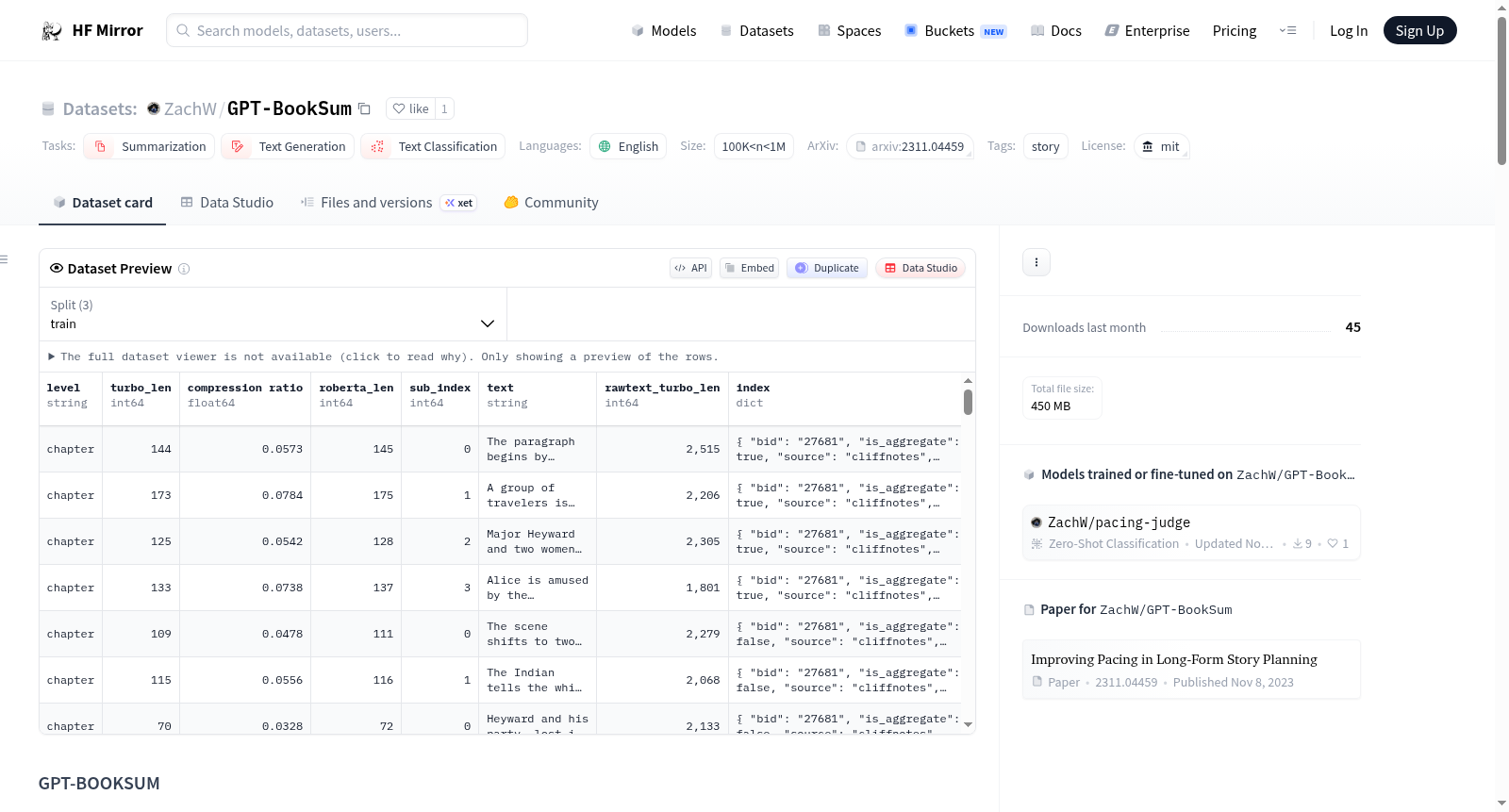Click the Datasets stack icon before the title
The width and height of the screenshot is (1509, 812).
(48, 109)
